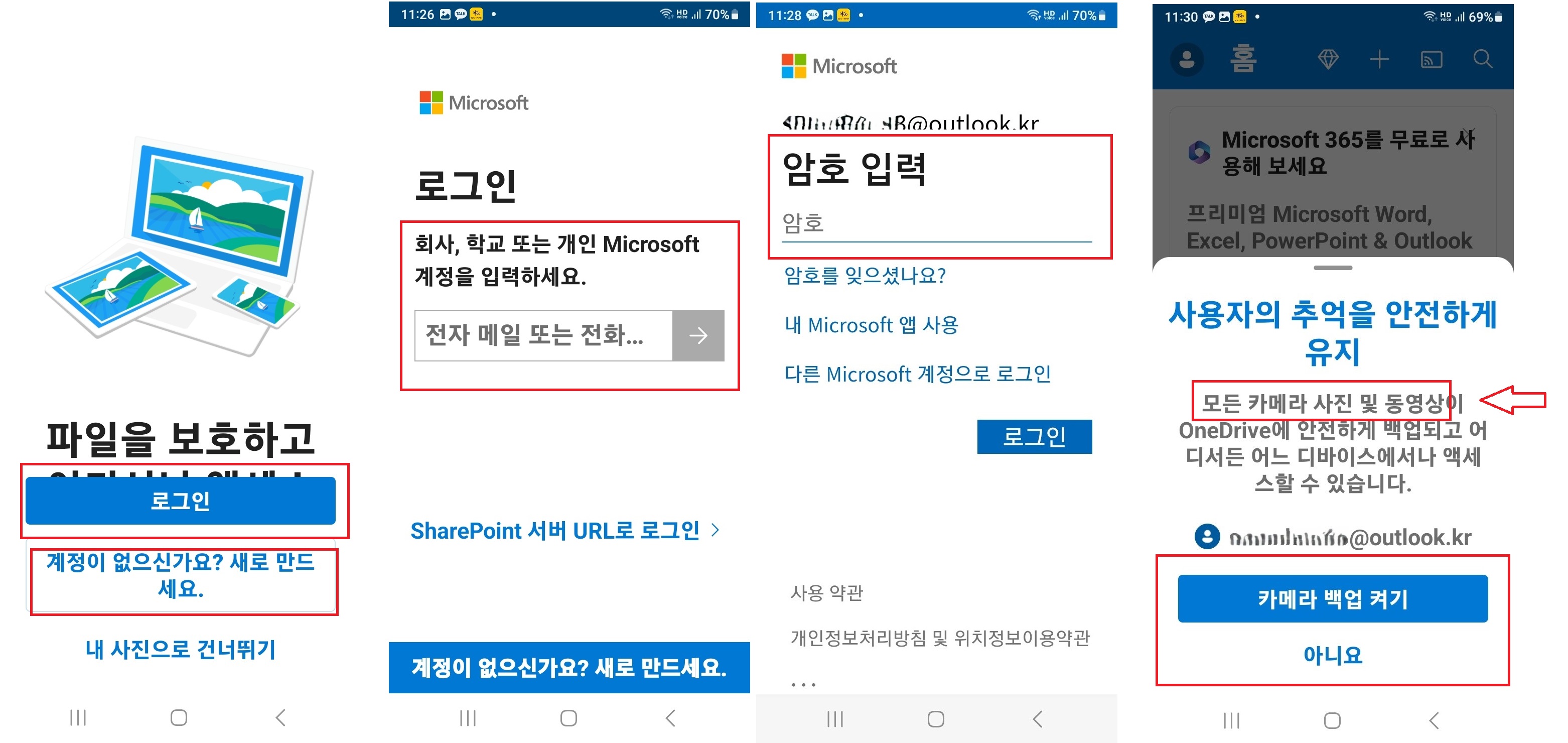The width and height of the screenshot is (1568, 743).
Task: Tap account avatar icon beside outlook.kr email in sheet
Action: [1207, 537]
